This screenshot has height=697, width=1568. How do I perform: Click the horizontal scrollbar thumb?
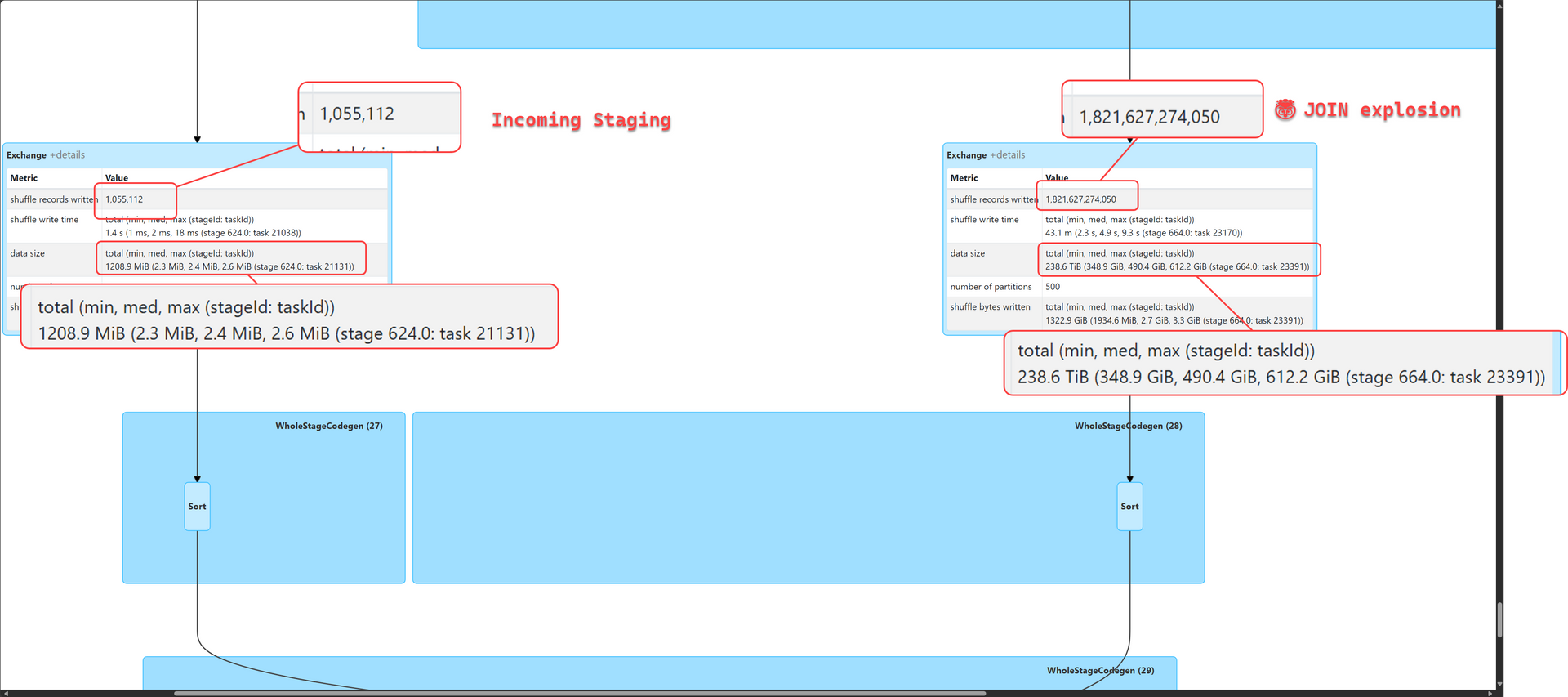pyautogui.click(x=580, y=693)
